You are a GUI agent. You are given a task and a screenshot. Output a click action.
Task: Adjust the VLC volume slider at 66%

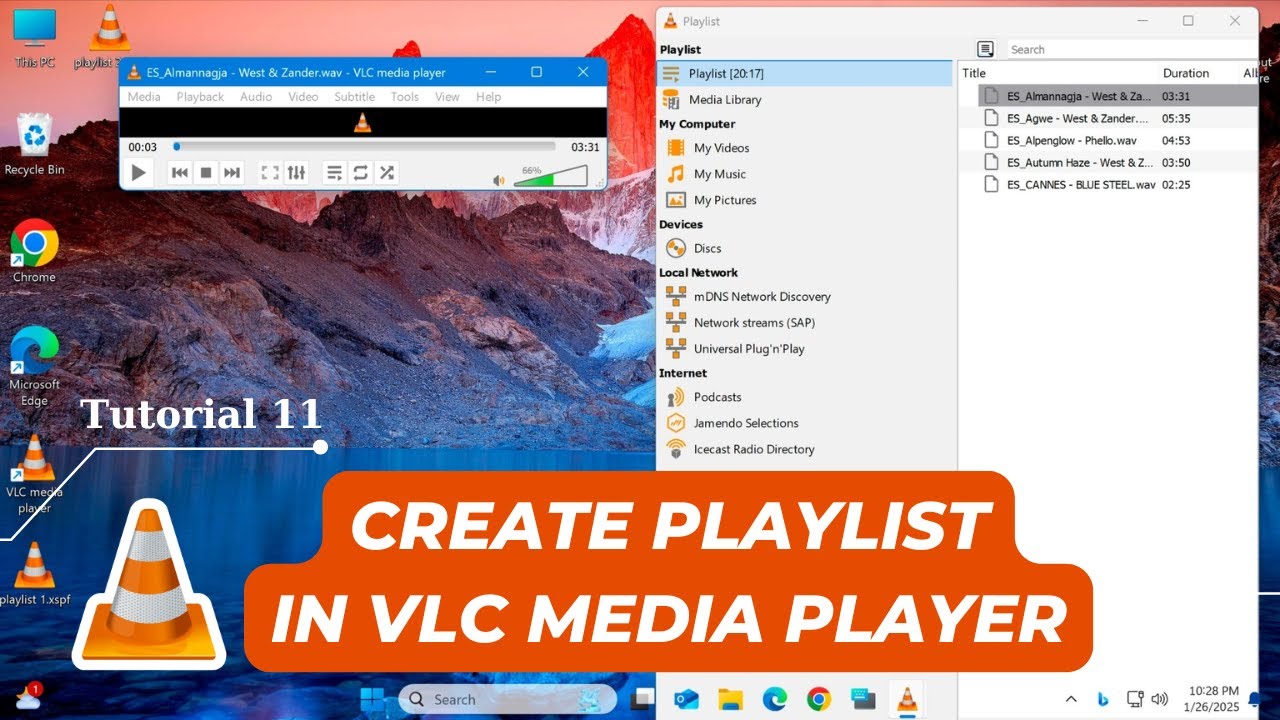[551, 177]
